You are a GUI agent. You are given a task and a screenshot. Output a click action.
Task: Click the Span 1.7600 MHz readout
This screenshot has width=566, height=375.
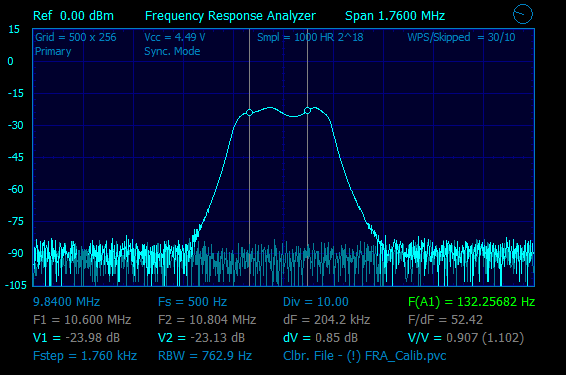(395, 16)
